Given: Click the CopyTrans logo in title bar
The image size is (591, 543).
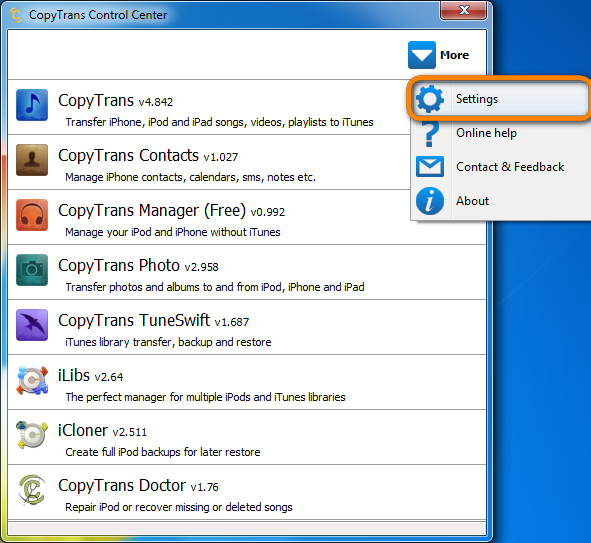Looking at the screenshot, I should click(16, 15).
